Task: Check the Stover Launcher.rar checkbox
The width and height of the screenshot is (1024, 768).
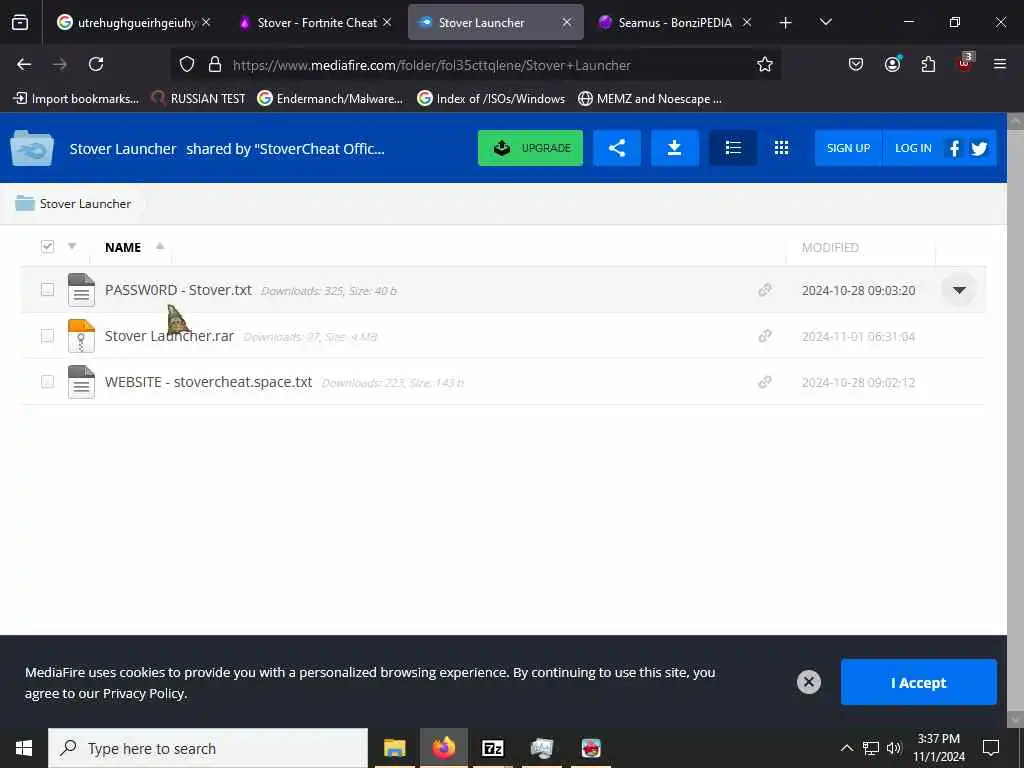Action: [x=47, y=336]
